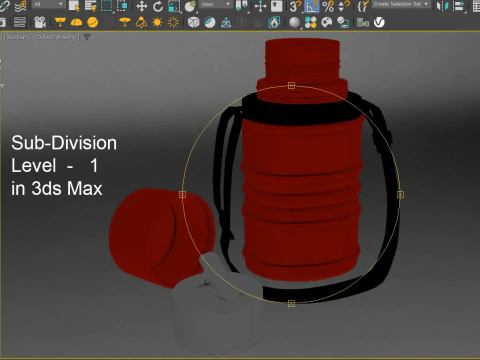The image size is (480, 360).
Task: Toggle Spinner Snap
Action: point(344,6)
